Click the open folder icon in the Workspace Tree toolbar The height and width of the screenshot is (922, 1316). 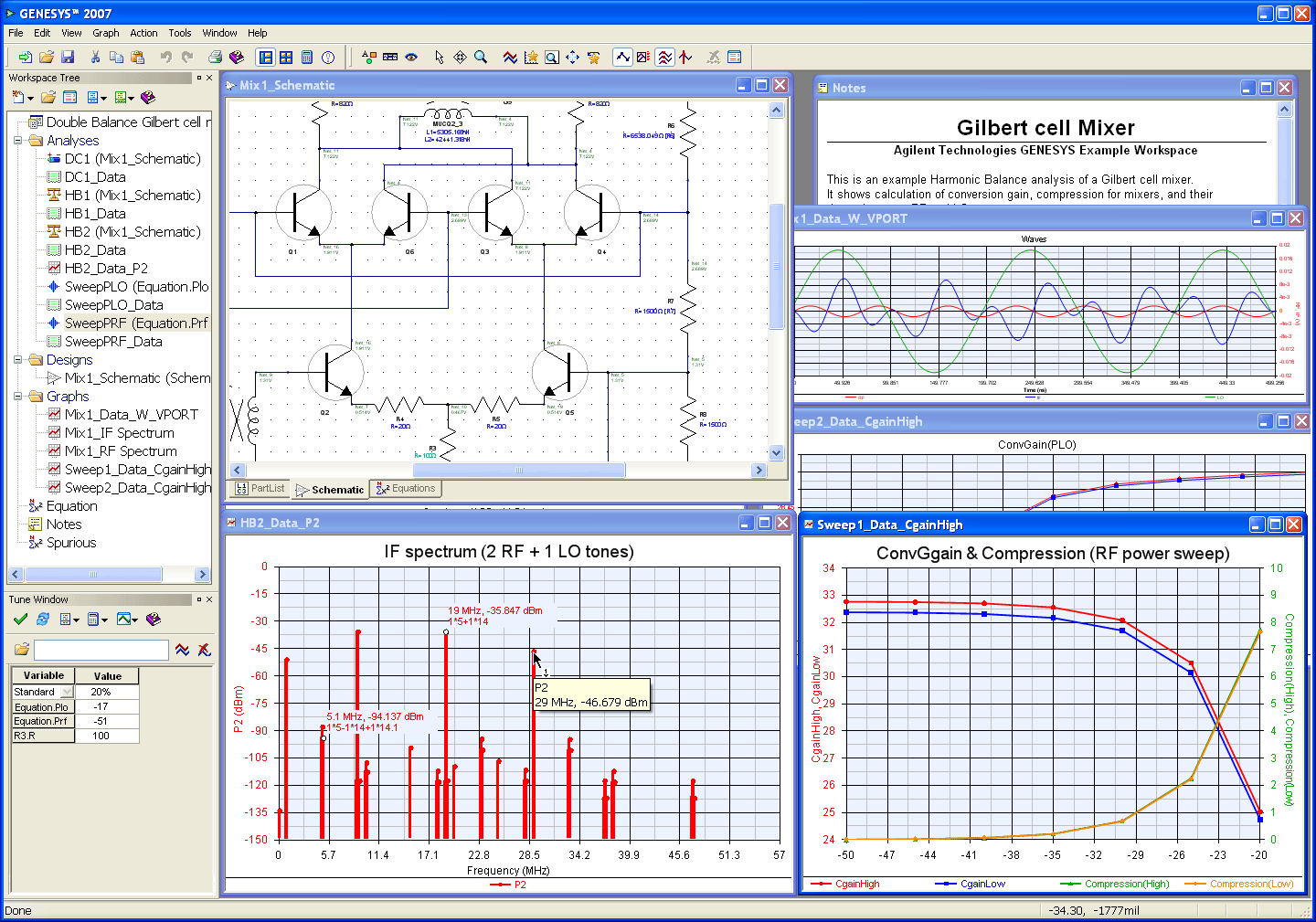tap(48, 97)
